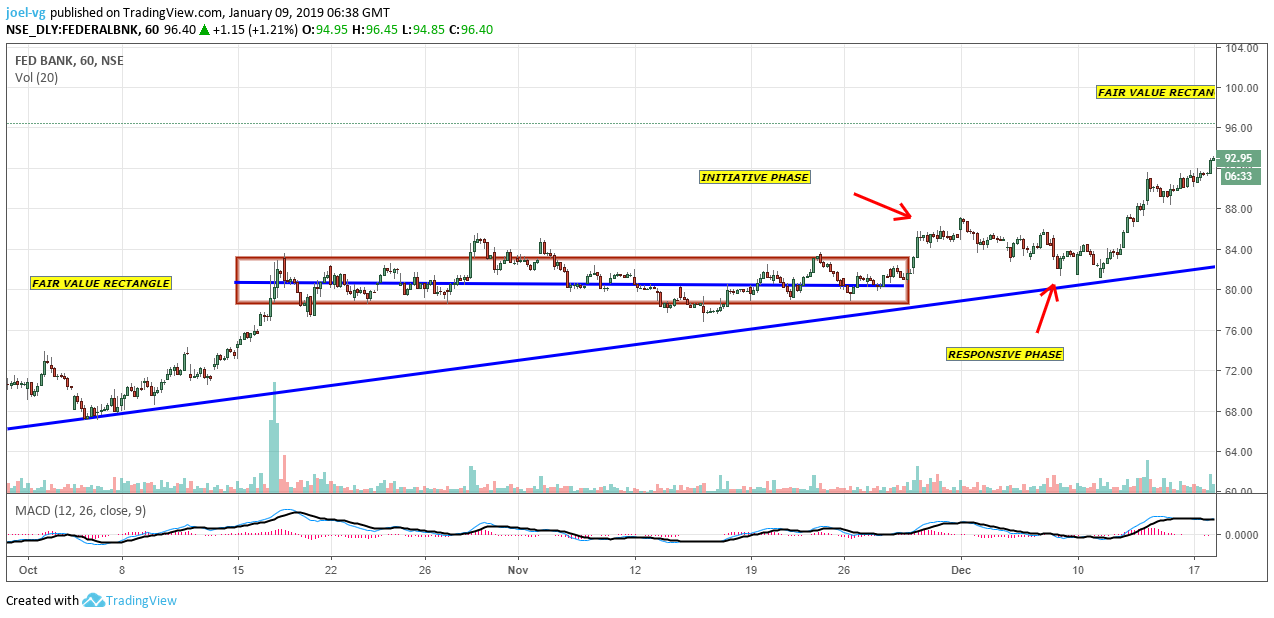Click the tall volume spike bar
Screen dimensions: 1274x618
[x=273, y=437]
